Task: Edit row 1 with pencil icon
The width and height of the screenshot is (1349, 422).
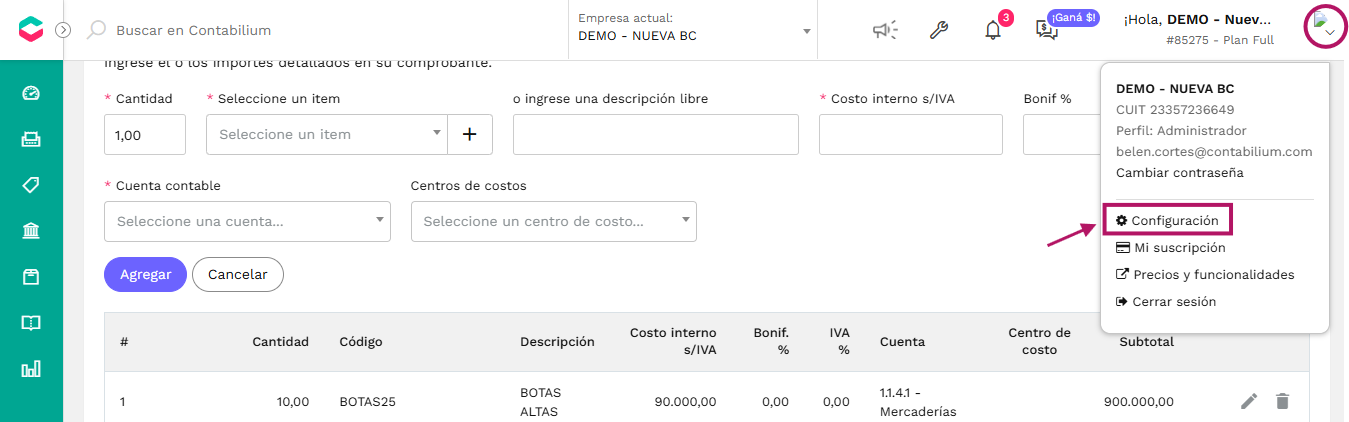Action: (x=1249, y=401)
